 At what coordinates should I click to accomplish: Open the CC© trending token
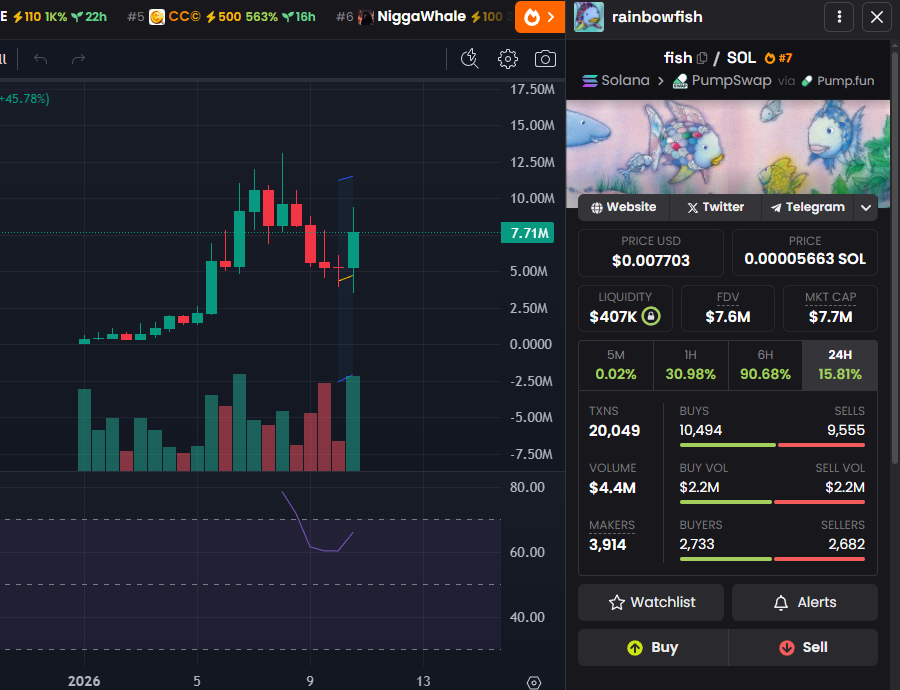221,17
